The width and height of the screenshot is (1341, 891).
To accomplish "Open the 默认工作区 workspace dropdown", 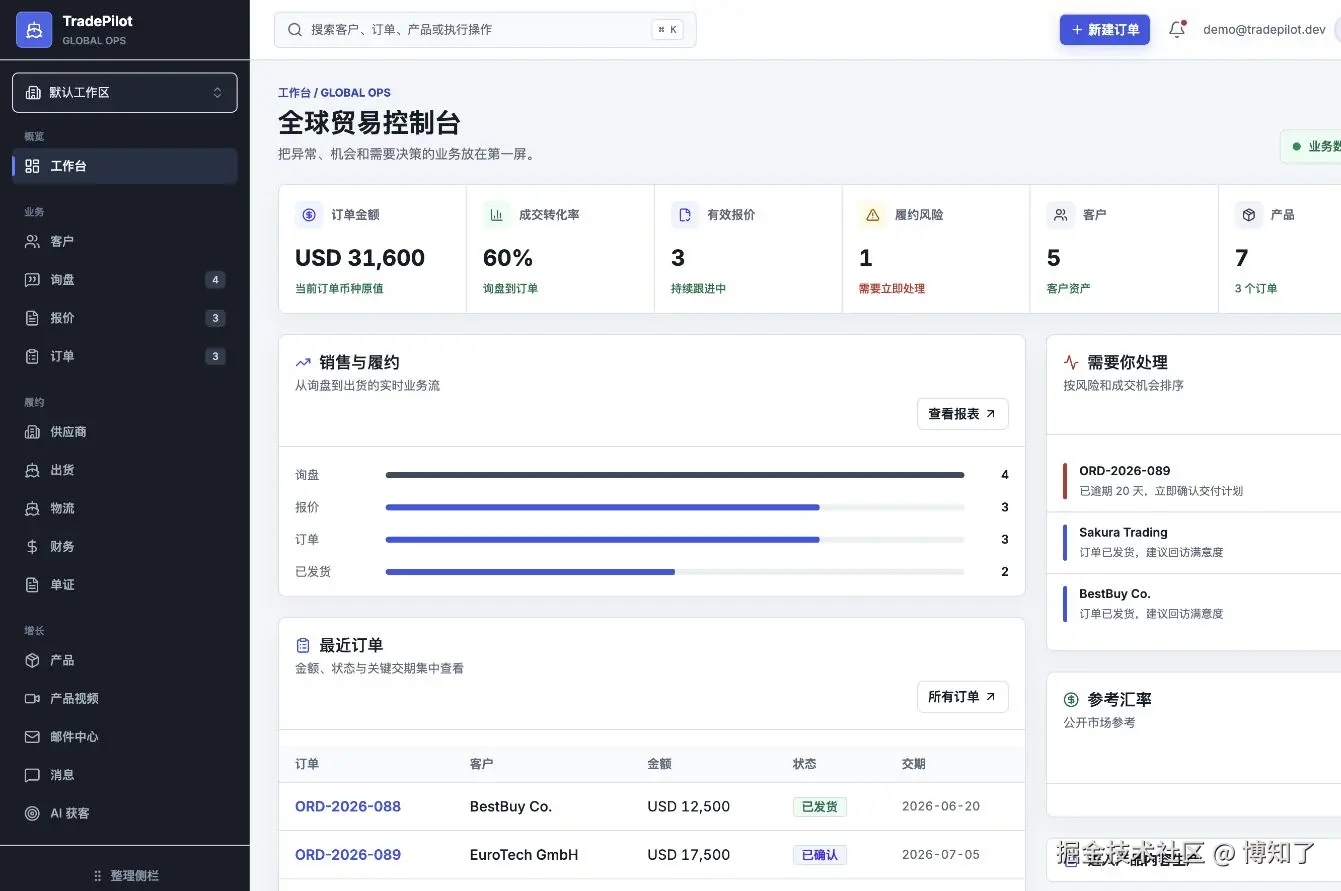I will 125,92.
